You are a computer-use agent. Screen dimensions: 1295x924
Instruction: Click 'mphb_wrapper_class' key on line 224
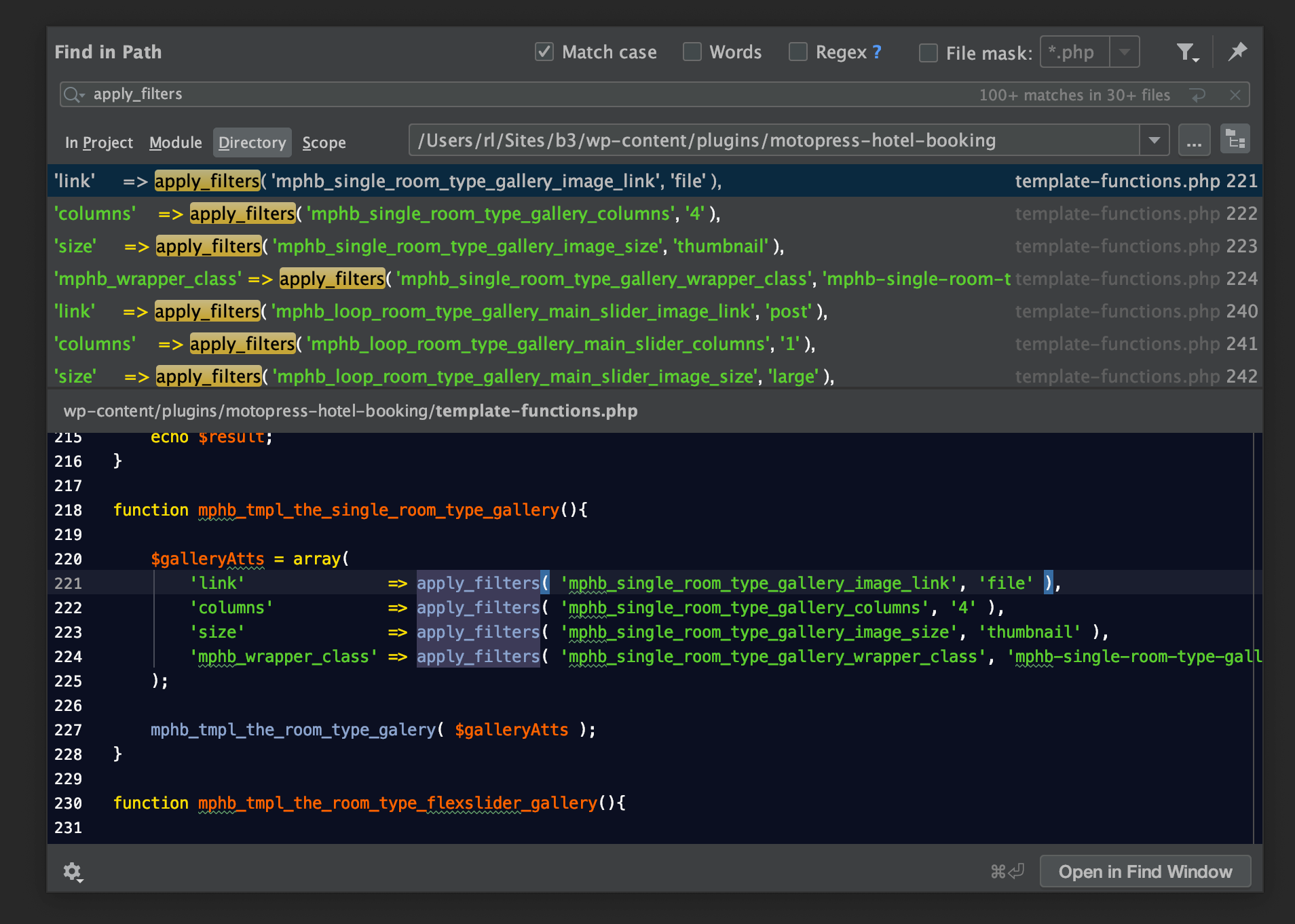(283, 657)
